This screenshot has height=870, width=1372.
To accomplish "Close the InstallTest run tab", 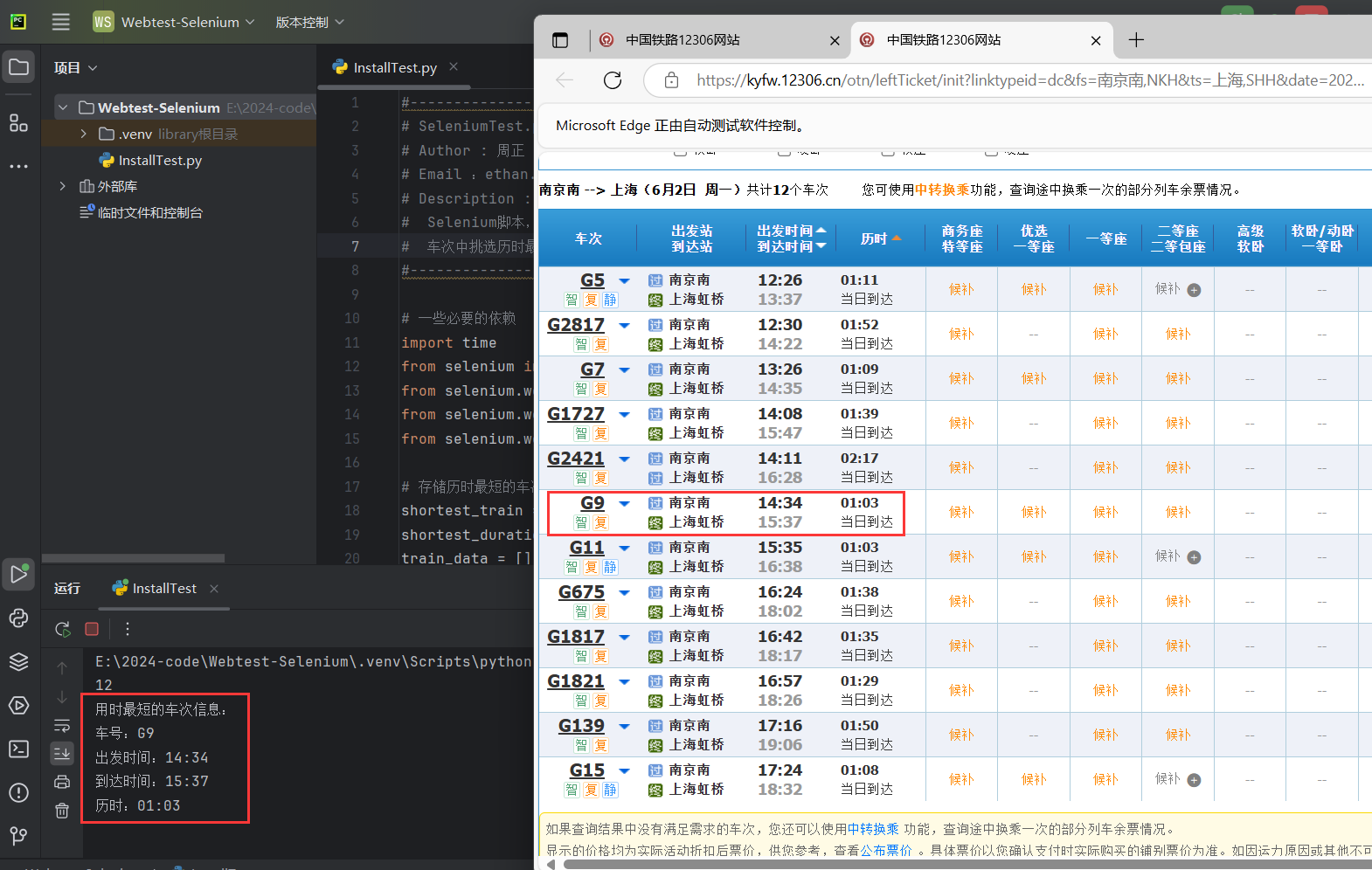I will 214,589.
